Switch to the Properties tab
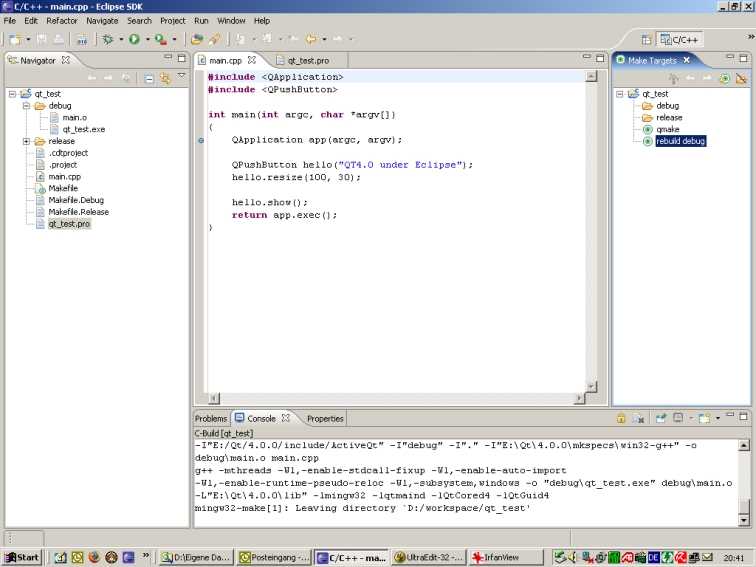This screenshot has width=756, height=567. coord(325,418)
